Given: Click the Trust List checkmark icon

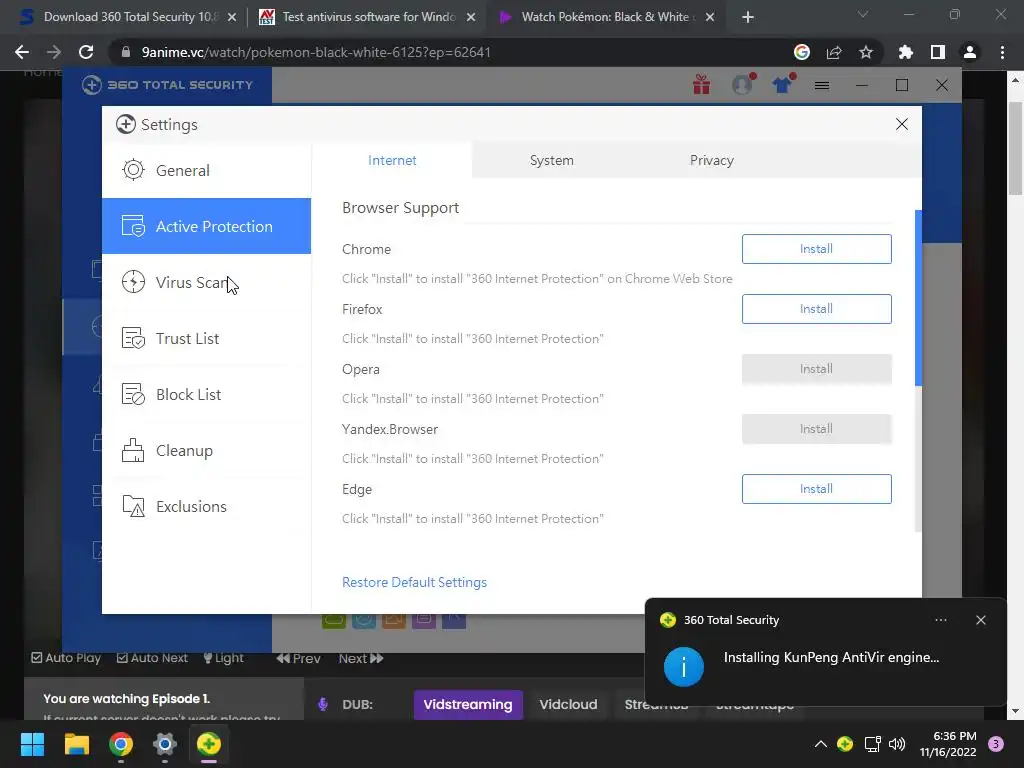Looking at the screenshot, I should click(x=133, y=338).
